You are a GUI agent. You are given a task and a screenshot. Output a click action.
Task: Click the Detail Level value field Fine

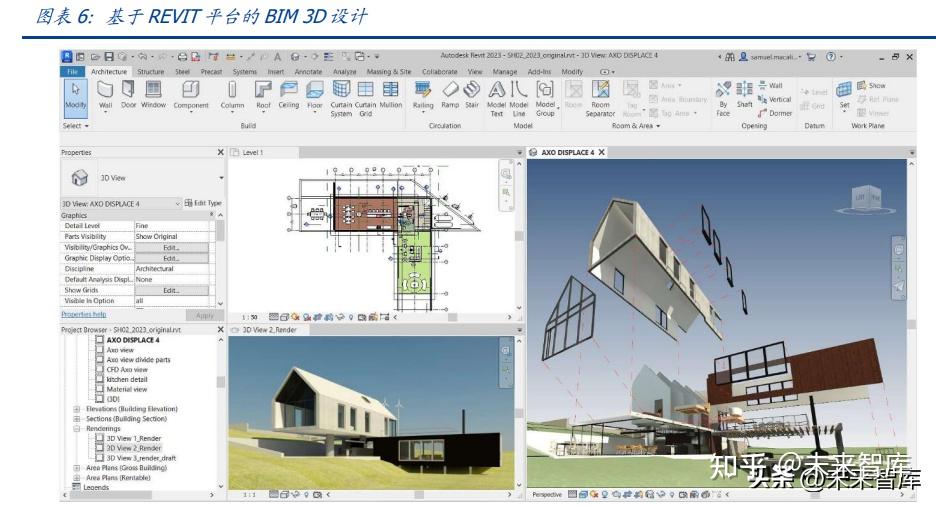tap(172, 226)
